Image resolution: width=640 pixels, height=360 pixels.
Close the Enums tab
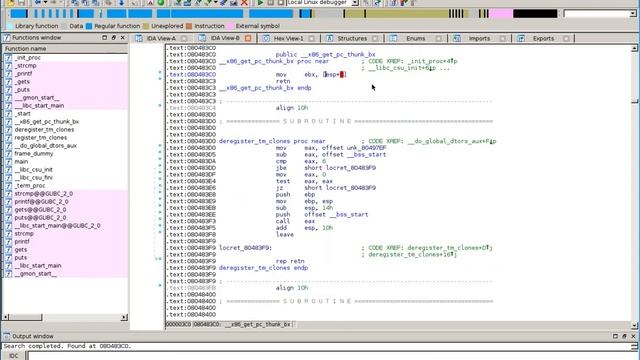(439, 38)
